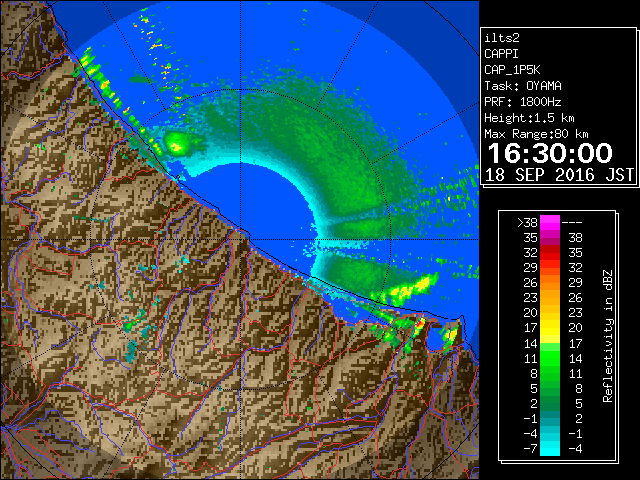Click the yellow 17 dBZ color swatch
640x480 pixels.
click(x=550, y=328)
